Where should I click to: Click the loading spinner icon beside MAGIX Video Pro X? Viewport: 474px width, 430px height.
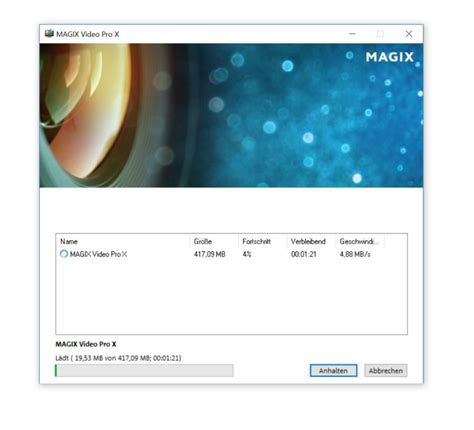click(x=64, y=254)
